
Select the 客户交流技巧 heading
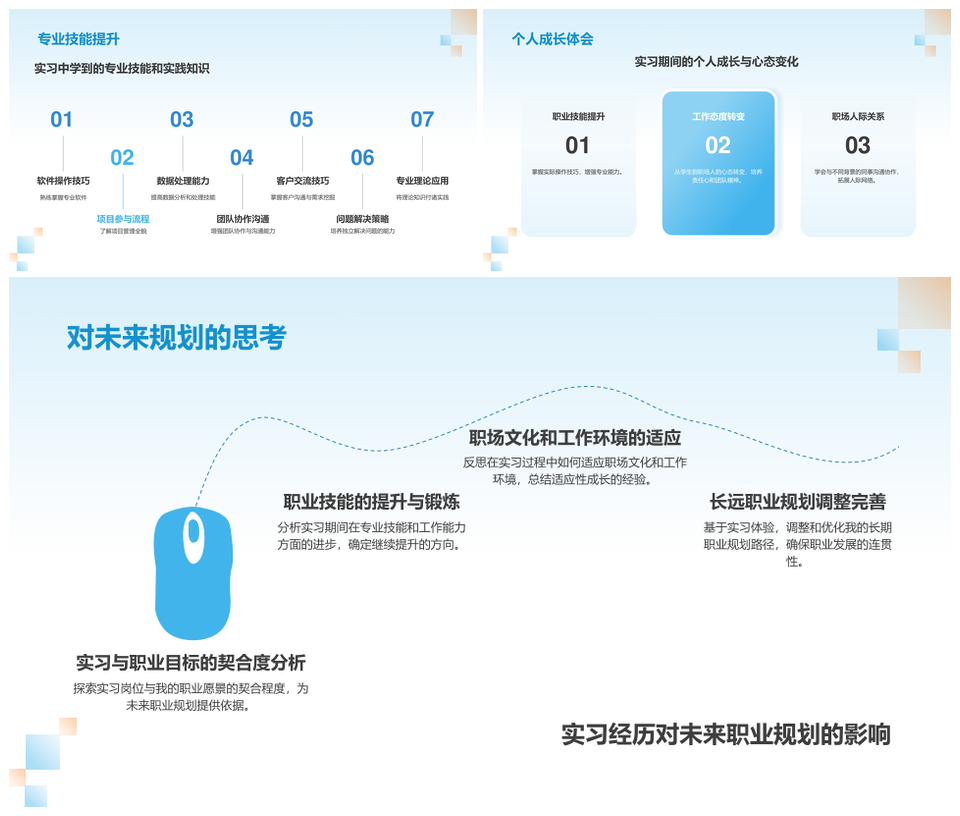coord(302,181)
